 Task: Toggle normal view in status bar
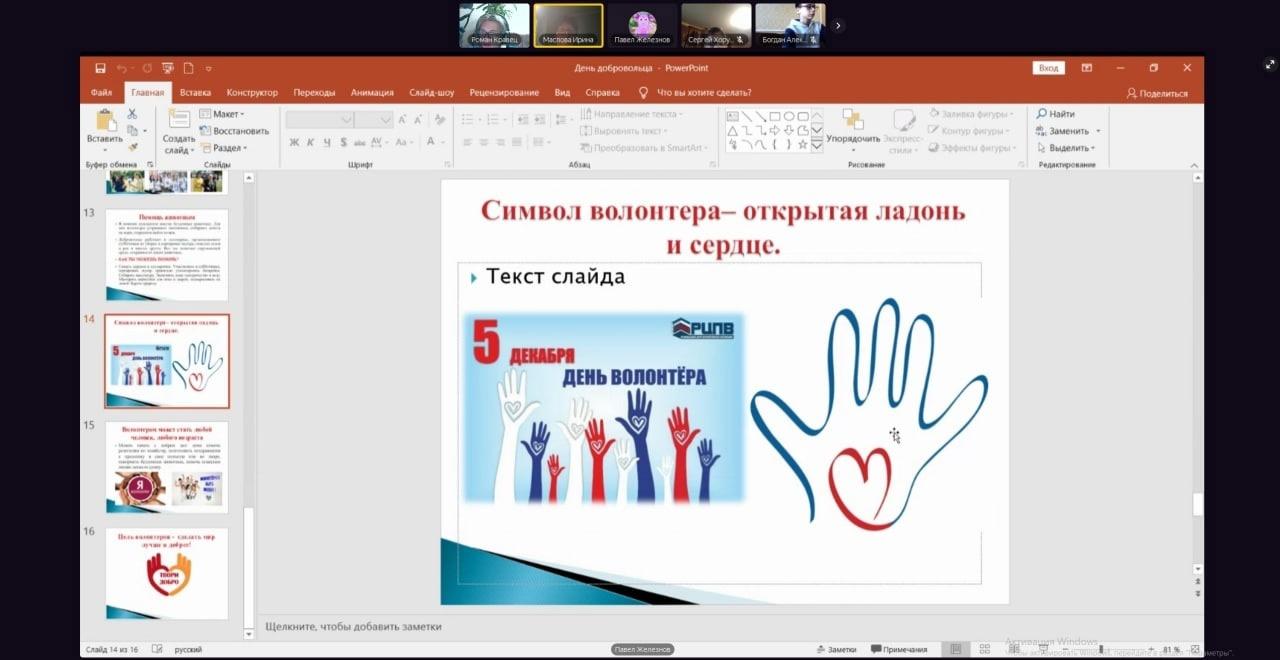click(956, 649)
